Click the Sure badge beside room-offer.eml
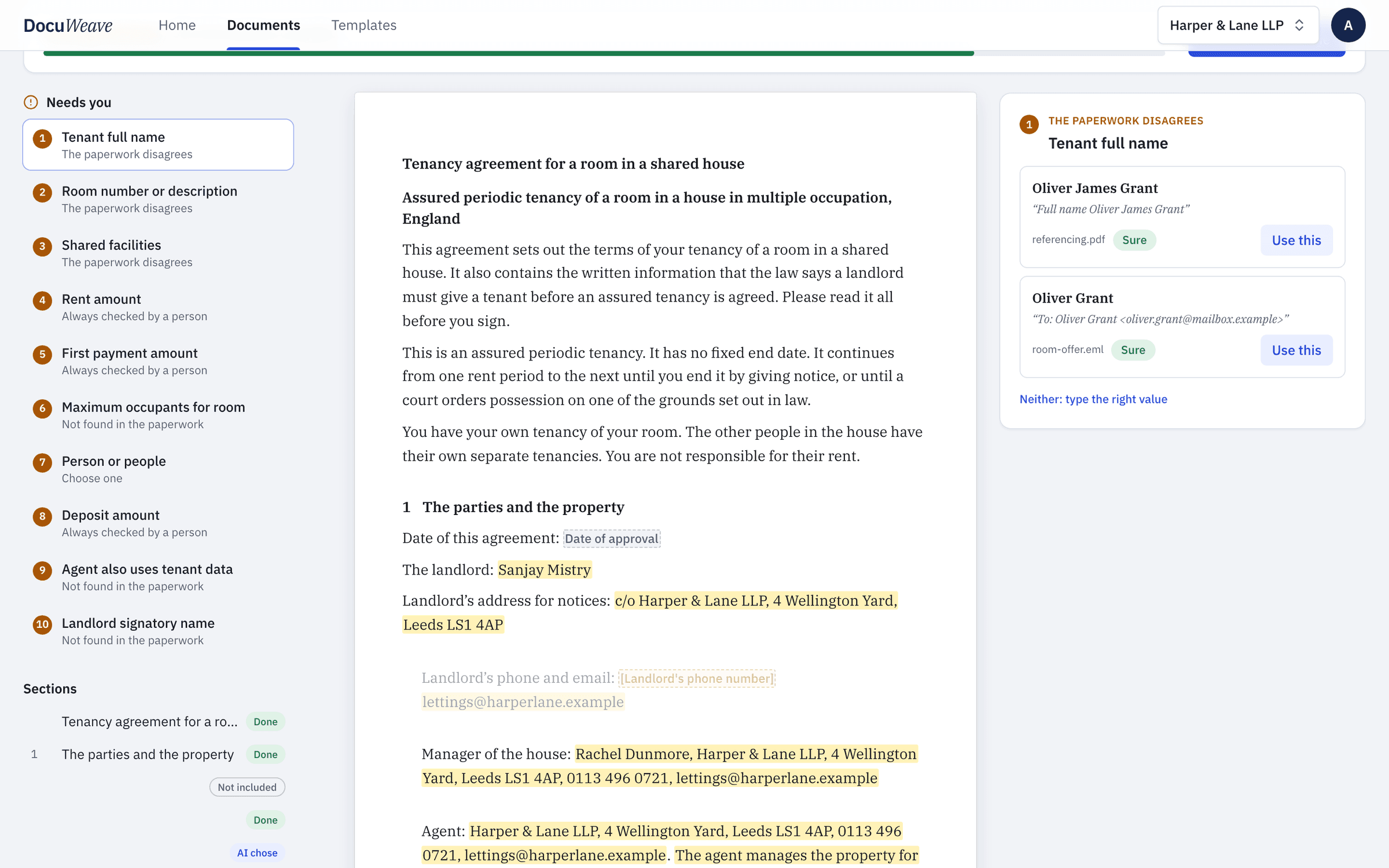 [x=1133, y=350]
